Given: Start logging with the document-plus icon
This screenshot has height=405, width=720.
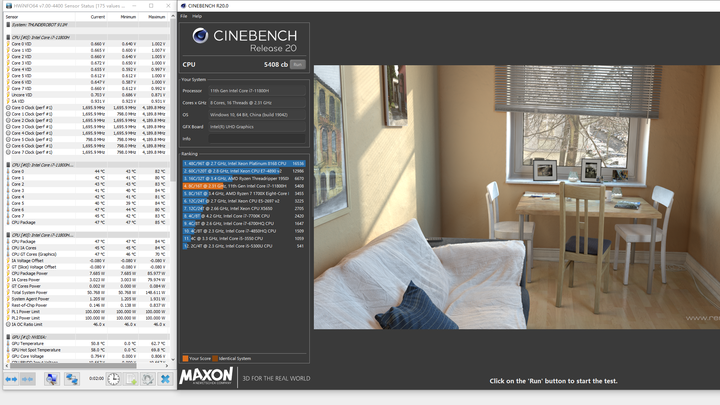Looking at the screenshot, I should 131,379.
